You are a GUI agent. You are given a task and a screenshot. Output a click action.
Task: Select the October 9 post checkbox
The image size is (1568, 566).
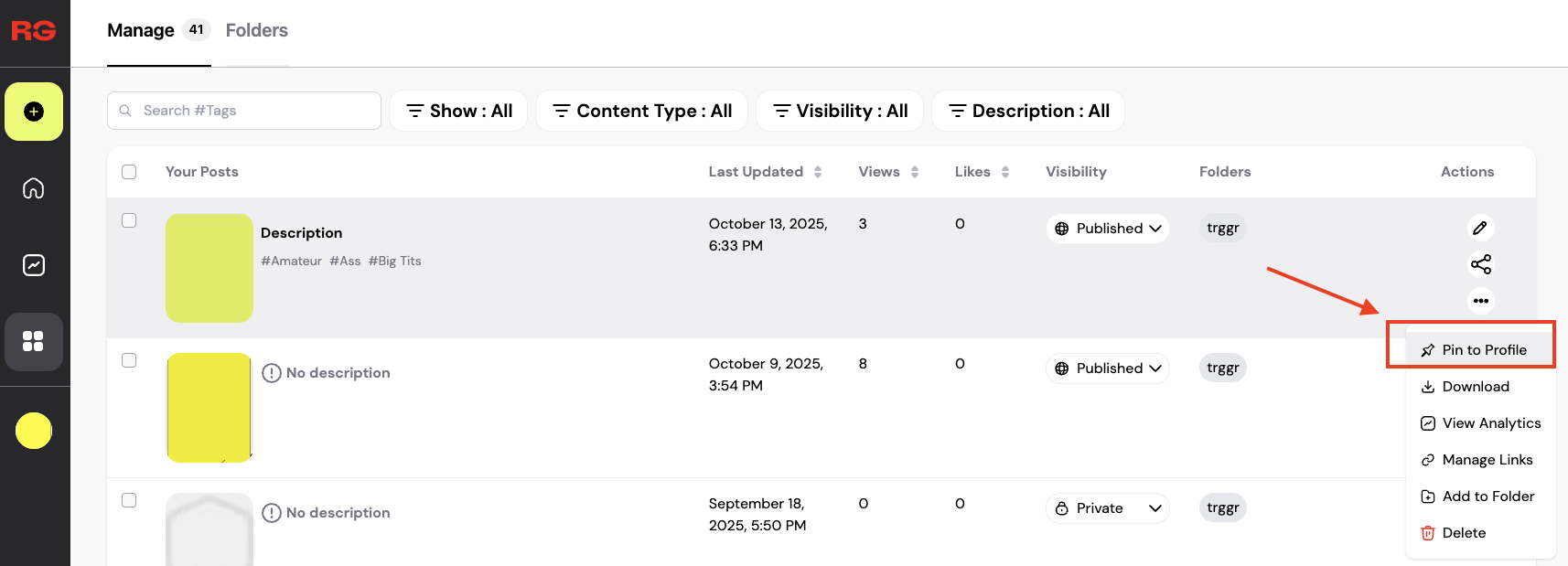tap(129, 360)
